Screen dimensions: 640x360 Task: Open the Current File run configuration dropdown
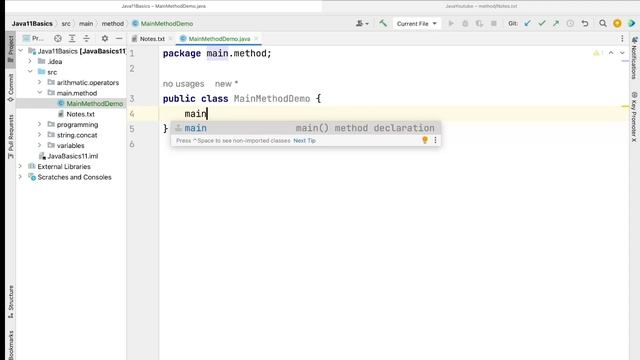[x=416, y=24]
